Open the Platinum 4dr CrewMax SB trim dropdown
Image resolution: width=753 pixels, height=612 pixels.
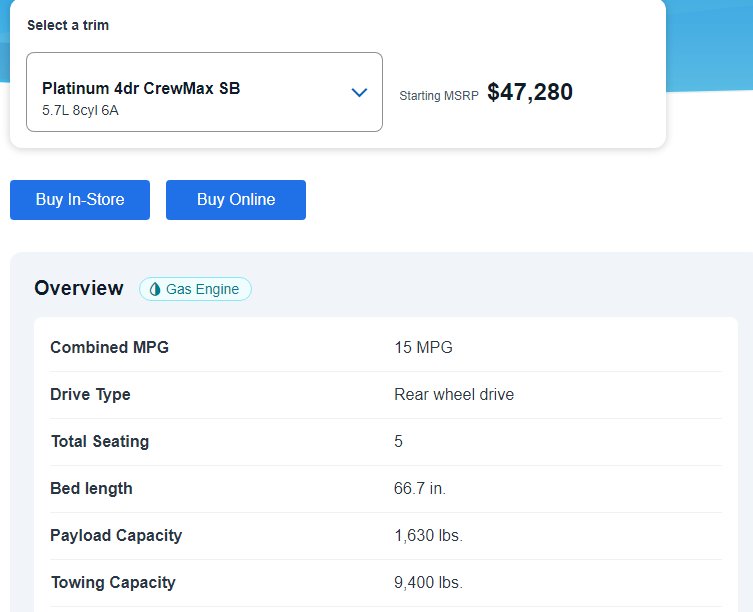click(204, 92)
